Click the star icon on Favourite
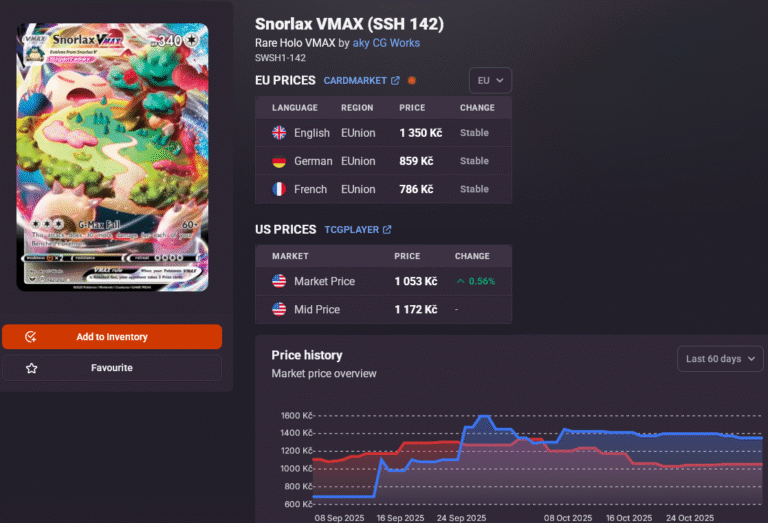Viewport: 768px width, 523px height. click(31, 368)
